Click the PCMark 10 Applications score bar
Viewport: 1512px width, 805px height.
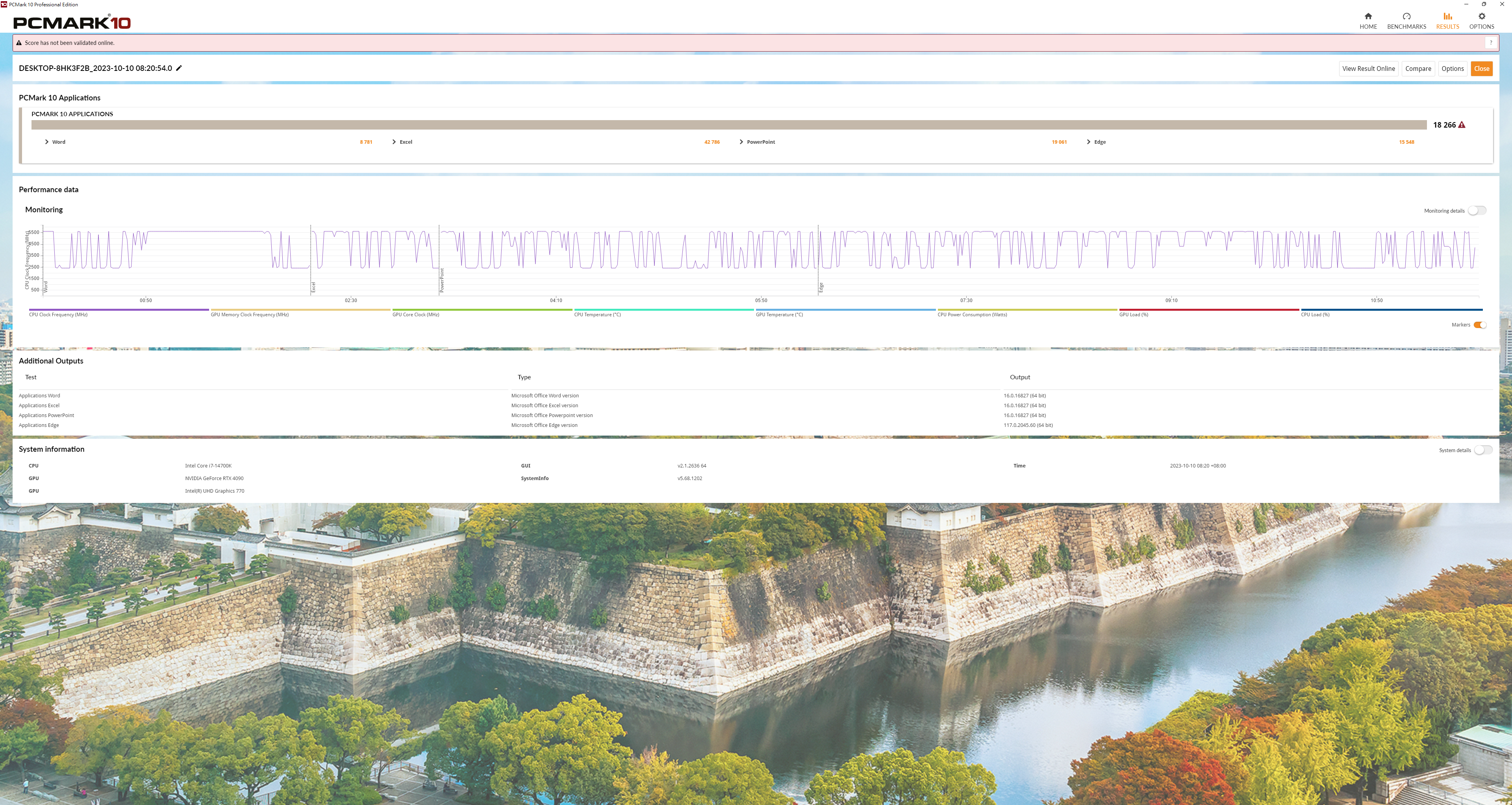tap(728, 125)
